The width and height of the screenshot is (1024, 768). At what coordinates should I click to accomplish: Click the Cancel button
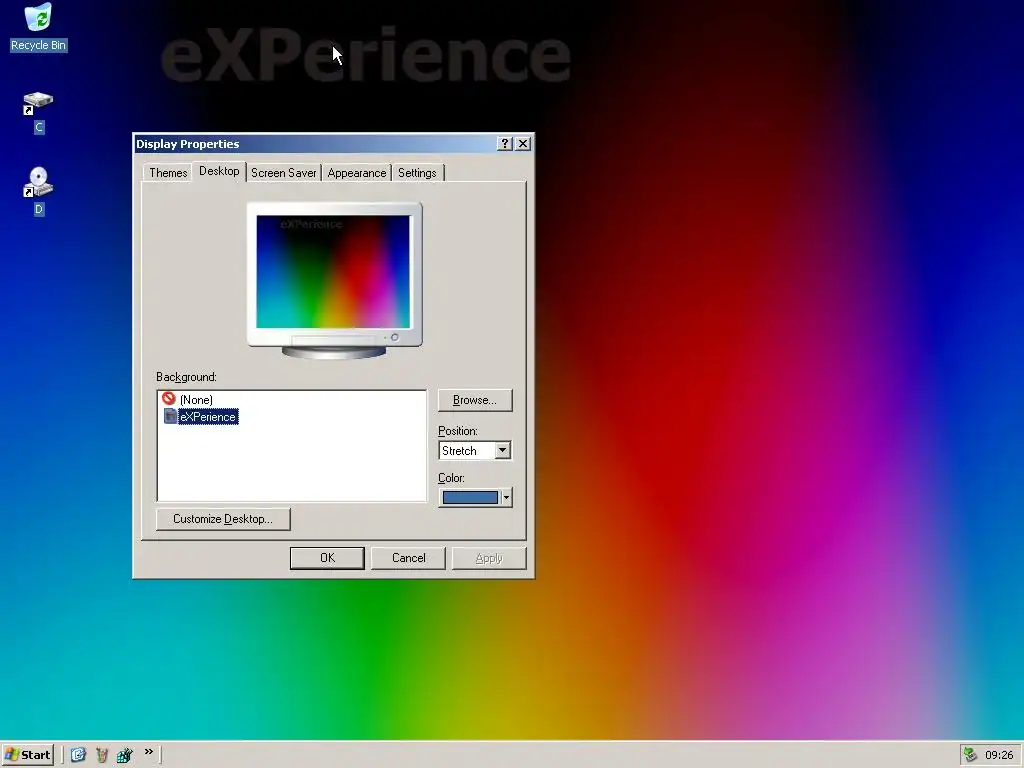pyautogui.click(x=408, y=558)
